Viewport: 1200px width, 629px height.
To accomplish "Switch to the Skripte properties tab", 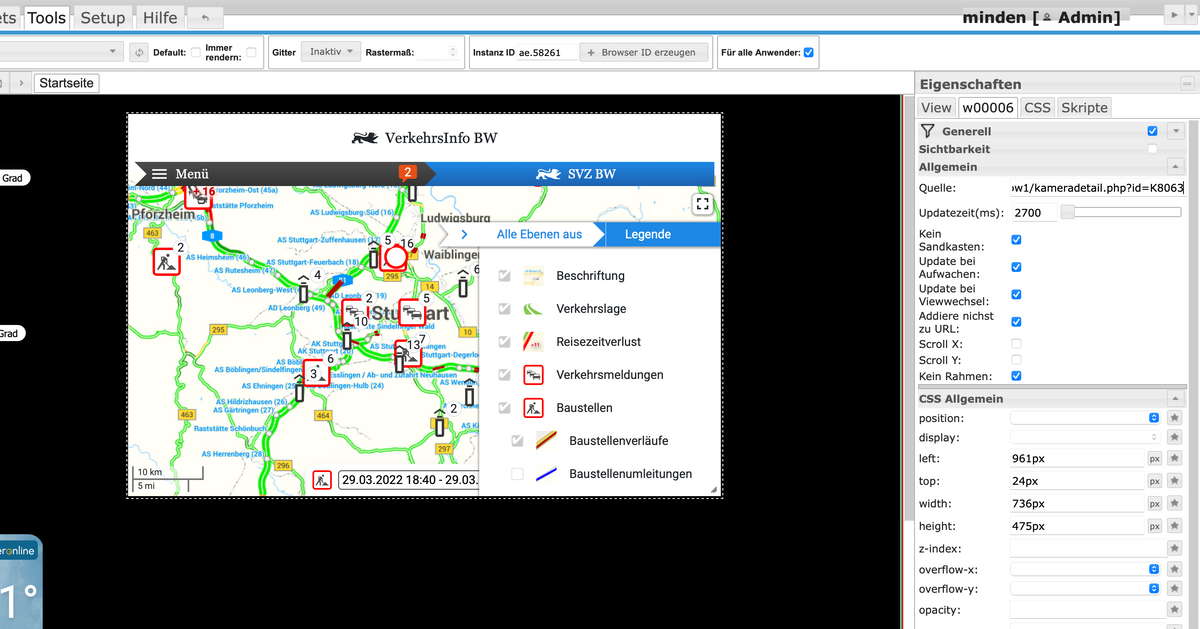I will tap(1084, 107).
